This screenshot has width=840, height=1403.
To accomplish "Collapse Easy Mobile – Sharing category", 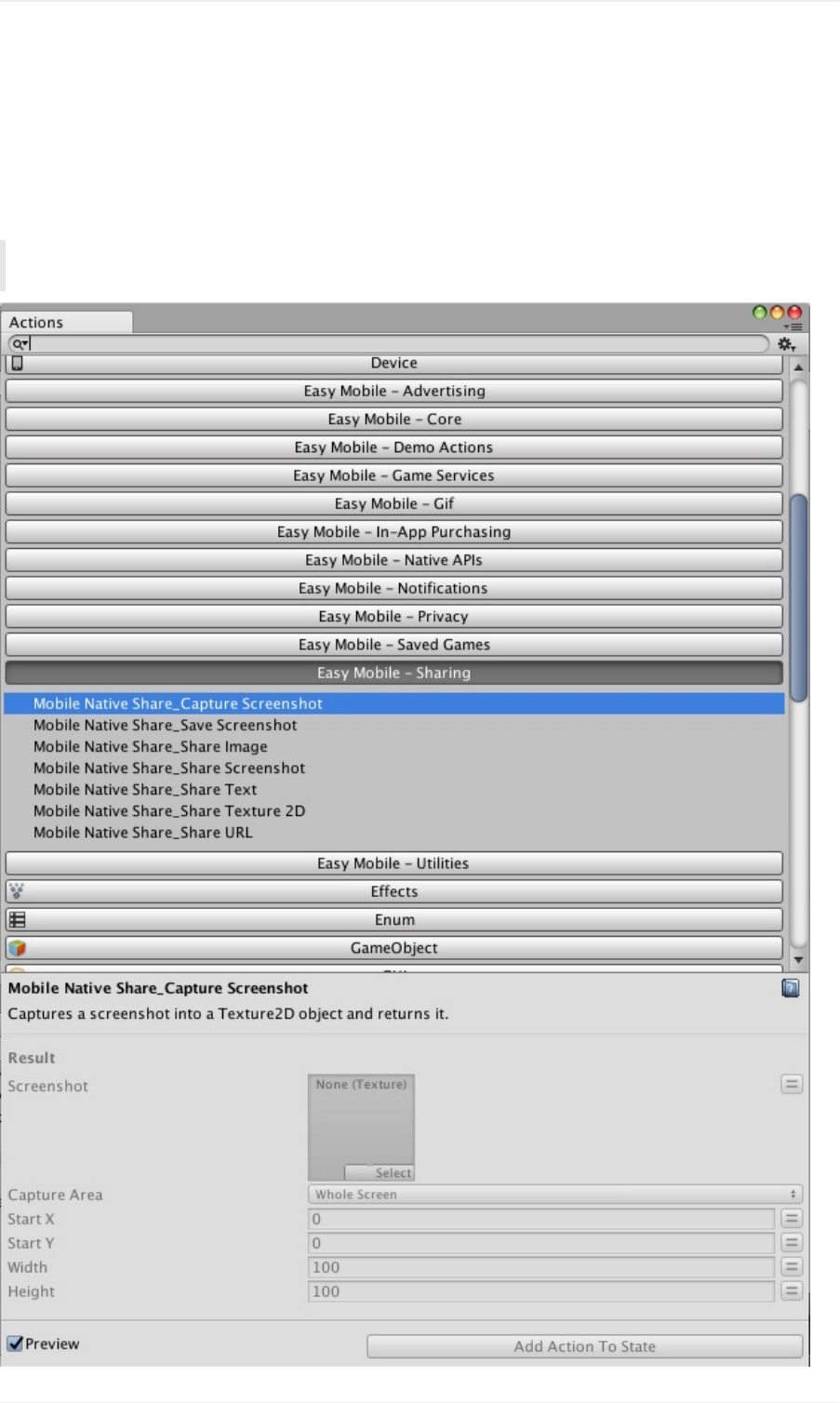I will pyautogui.click(x=394, y=673).
